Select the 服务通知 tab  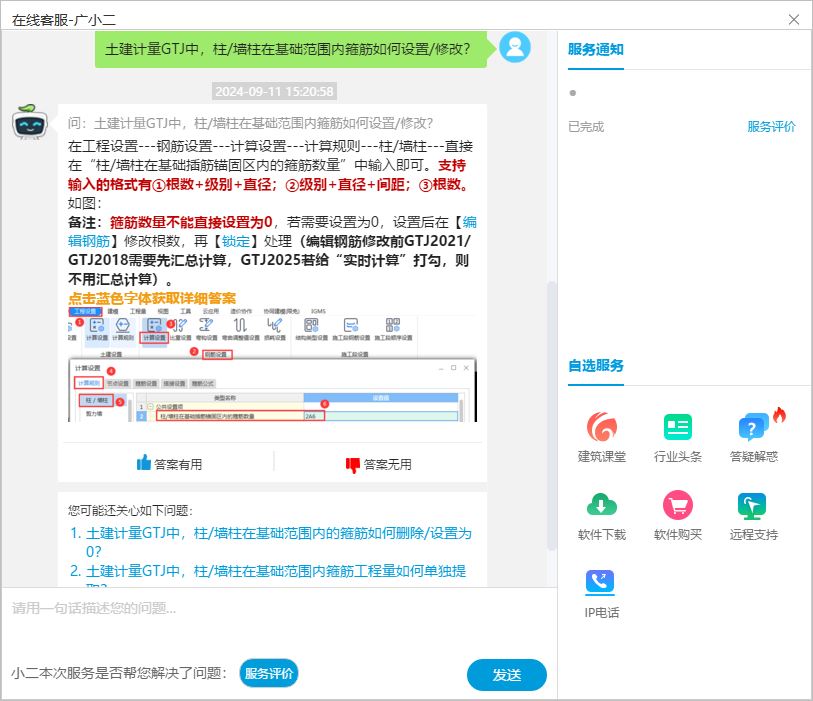coord(596,50)
